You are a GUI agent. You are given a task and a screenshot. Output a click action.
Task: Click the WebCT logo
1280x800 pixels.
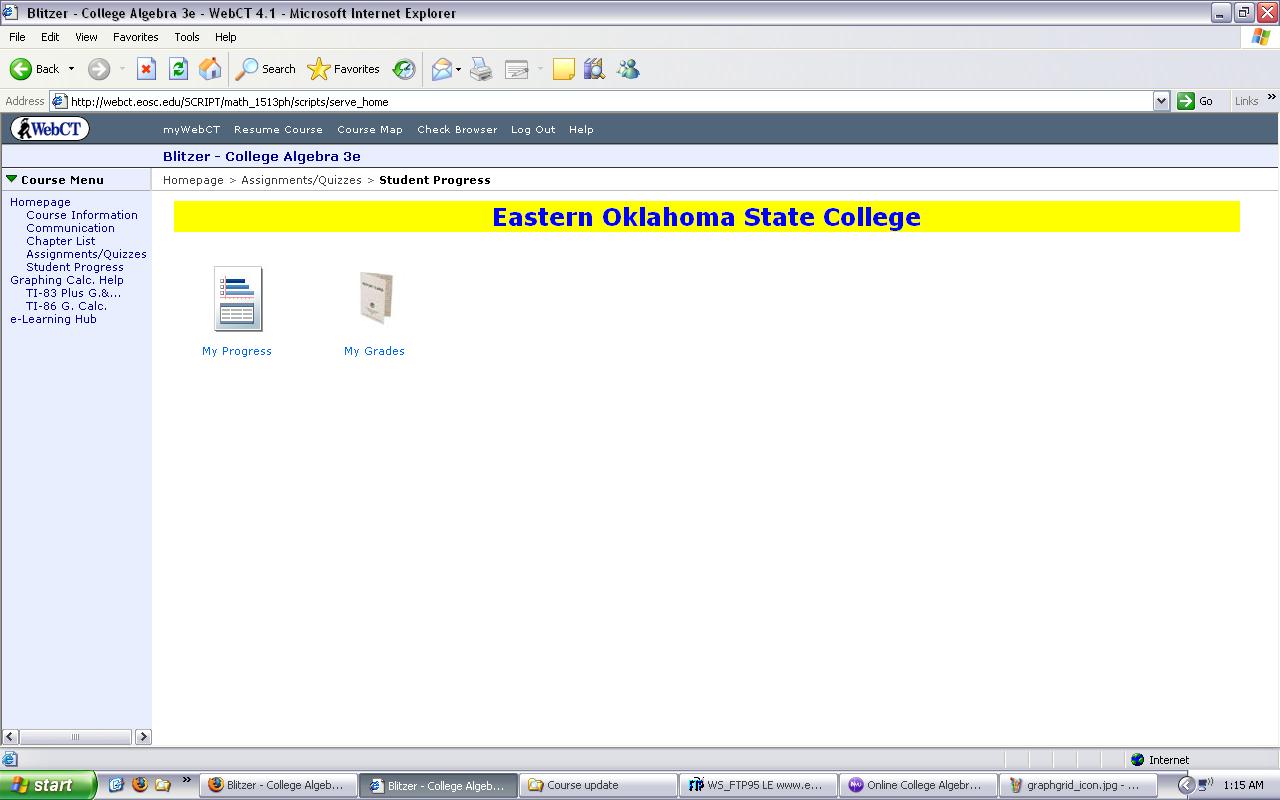[x=50, y=129]
